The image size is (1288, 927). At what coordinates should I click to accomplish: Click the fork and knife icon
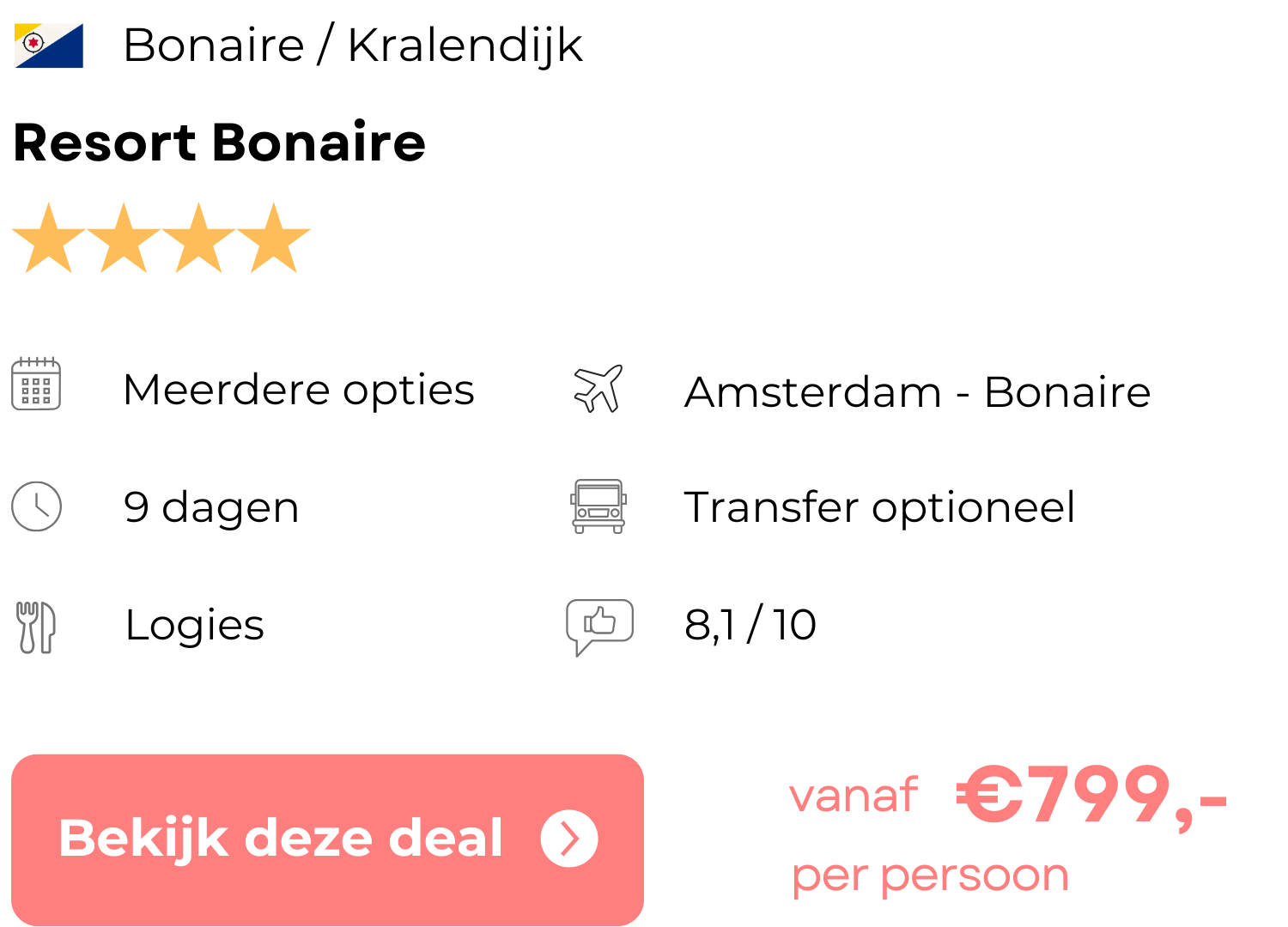(36, 627)
